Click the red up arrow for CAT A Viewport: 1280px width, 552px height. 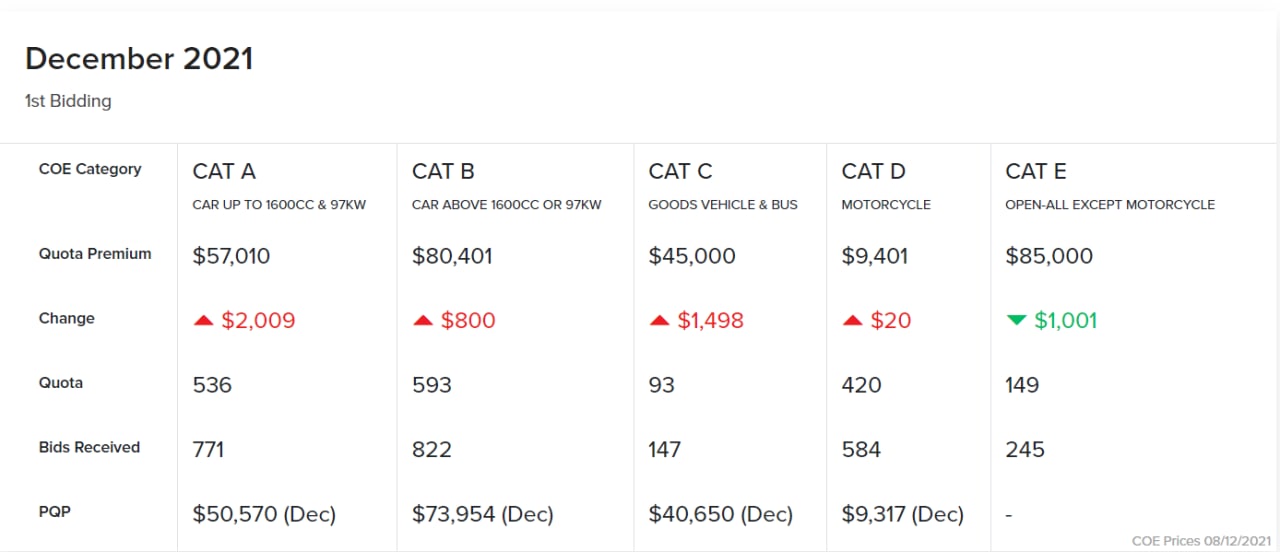pos(203,320)
